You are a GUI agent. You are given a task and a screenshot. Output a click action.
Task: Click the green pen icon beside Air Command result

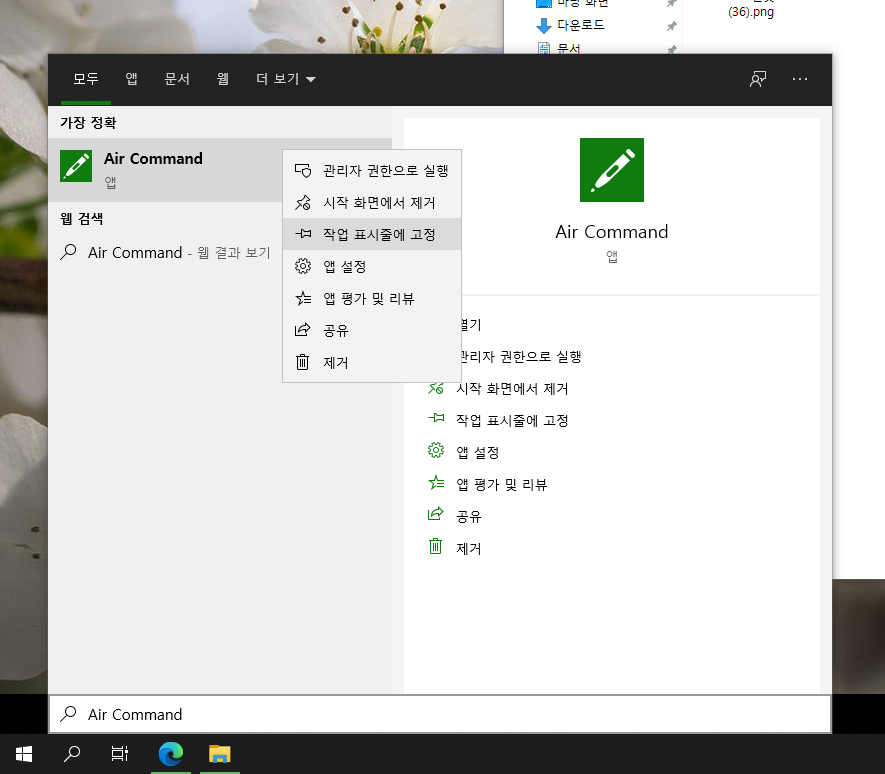76,166
